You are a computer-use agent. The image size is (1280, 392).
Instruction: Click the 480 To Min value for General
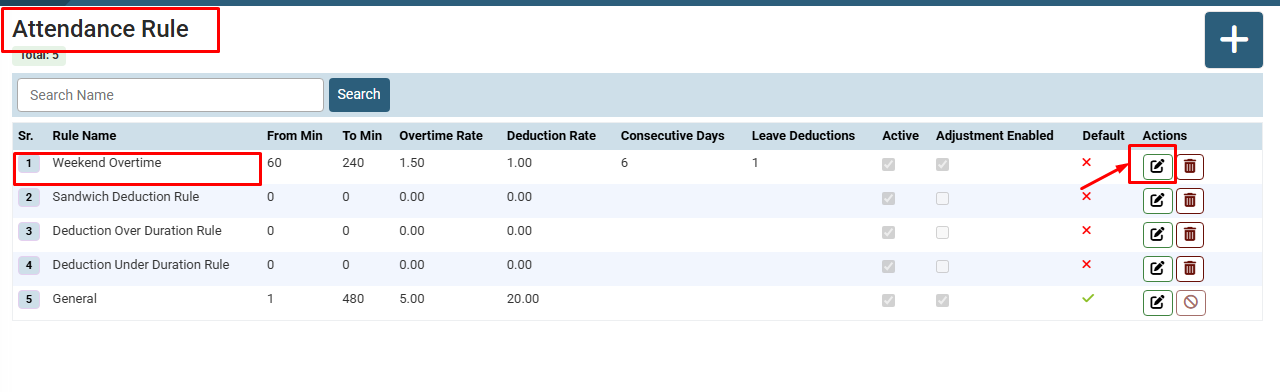353,298
